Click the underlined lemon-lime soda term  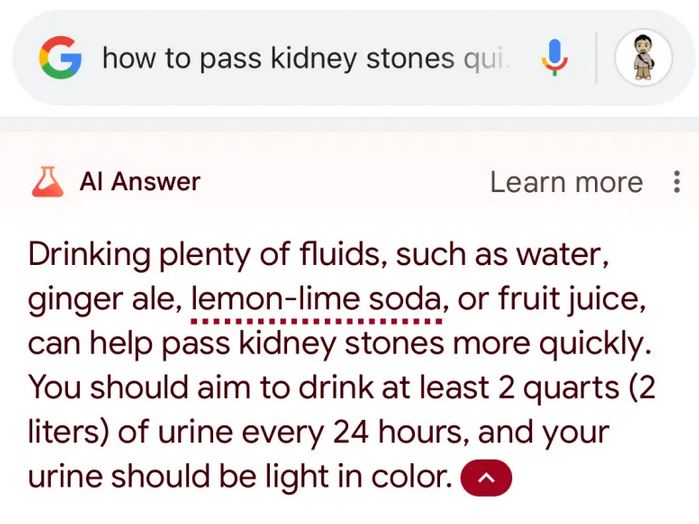[315, 298]
